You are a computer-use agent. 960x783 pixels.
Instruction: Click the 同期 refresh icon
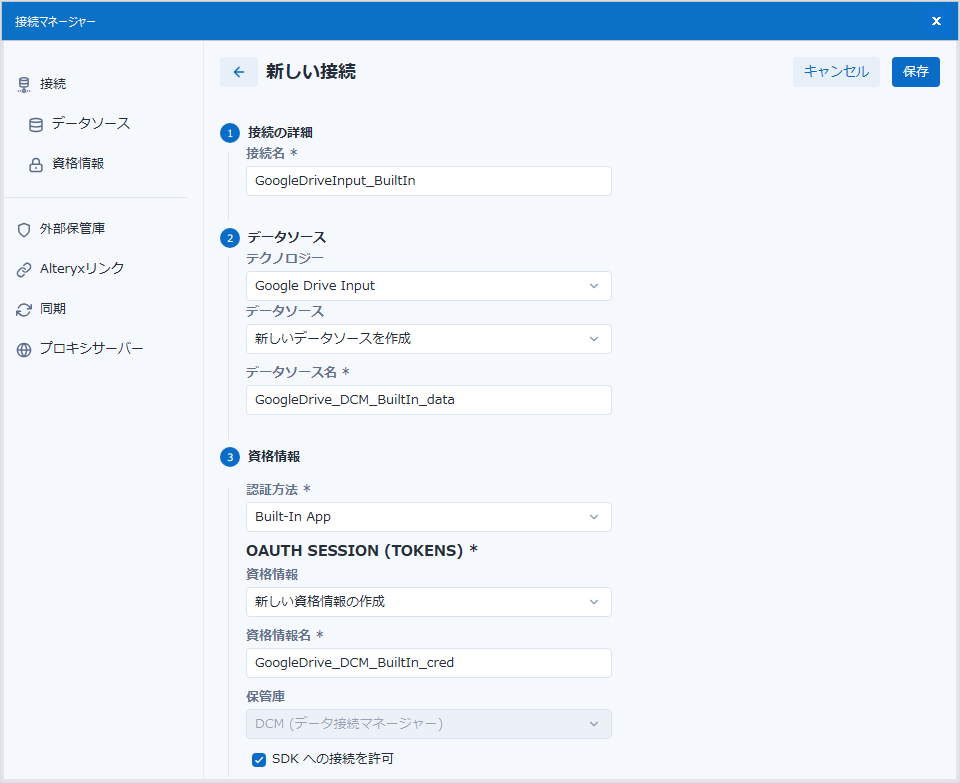pyautogui.click(x=24, y=310)
